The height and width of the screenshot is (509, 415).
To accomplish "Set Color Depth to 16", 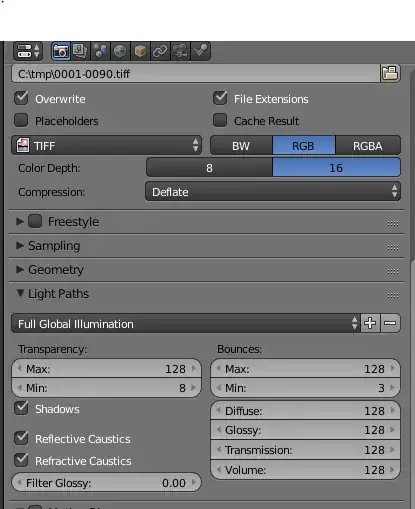I will point(336,168).
